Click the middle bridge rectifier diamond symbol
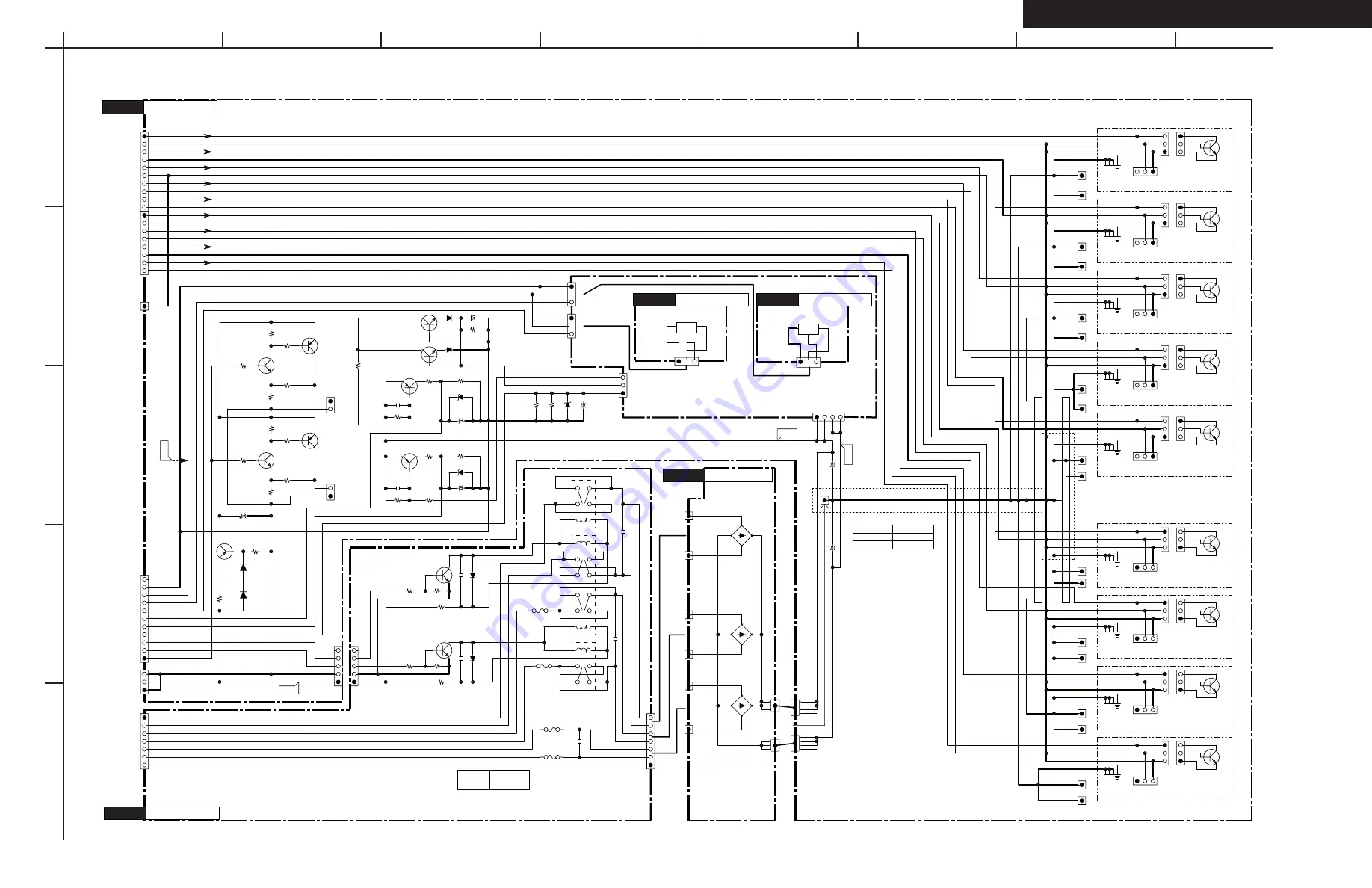 (741, 634)
